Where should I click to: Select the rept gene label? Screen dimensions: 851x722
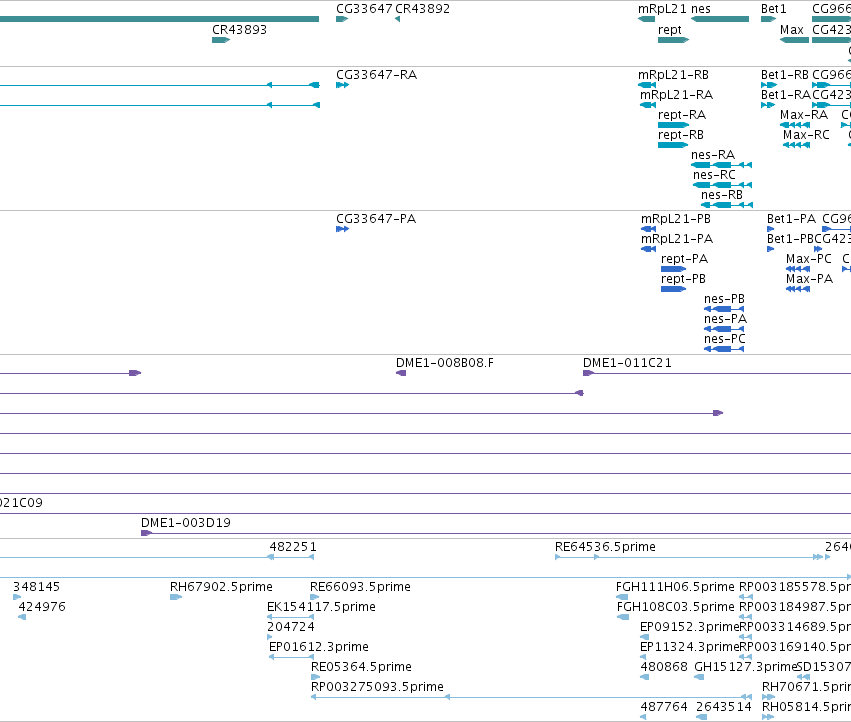tap(669, 30)
